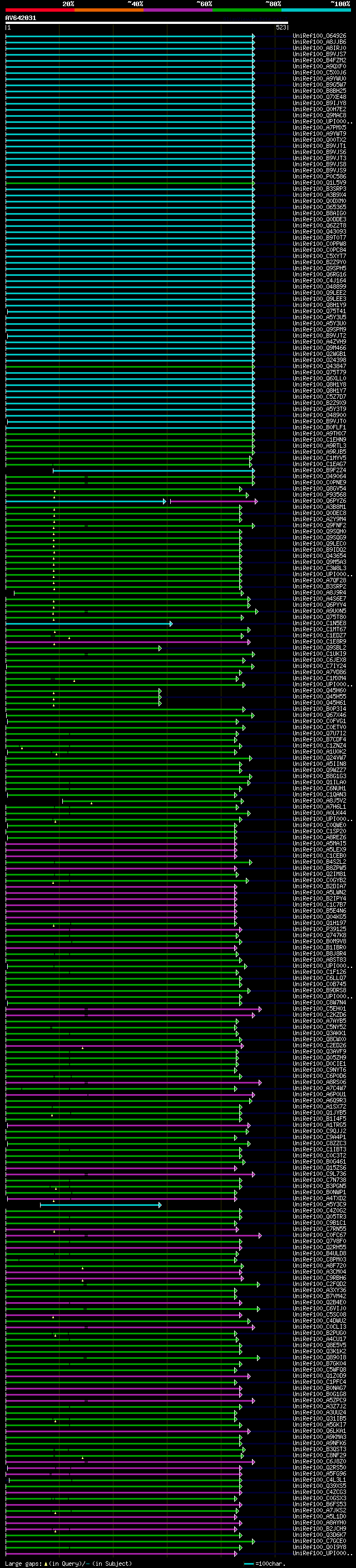Open hit UniRef100_C7RN55
The height and width of the screenshot is (1568, 356).
tap(319, 1229)
